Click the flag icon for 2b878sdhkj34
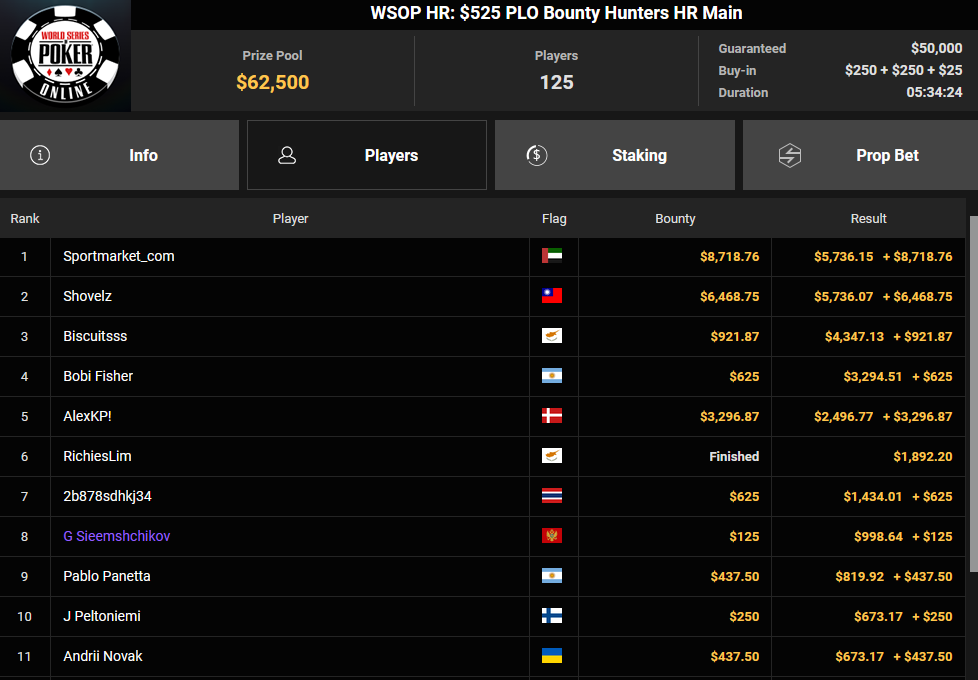Screen dimensions: 978x680 (x=552, y=495)
